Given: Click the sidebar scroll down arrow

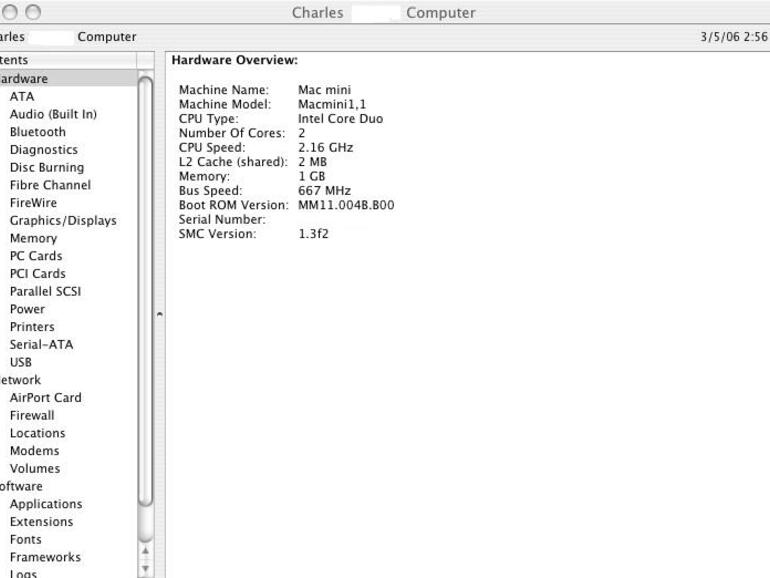Looking at the screenshot, I should (145, 569).
